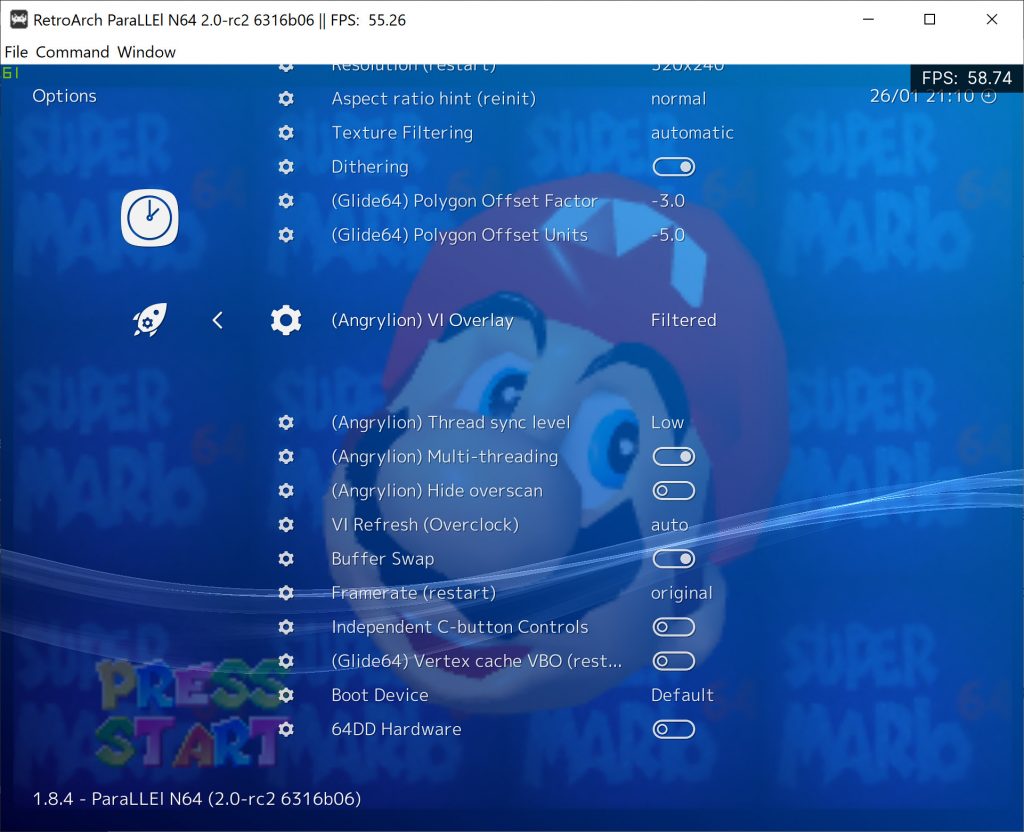Click the large gear beside VI Overlay
Viewport: 1024px width, 832px height.
[286, 320]
